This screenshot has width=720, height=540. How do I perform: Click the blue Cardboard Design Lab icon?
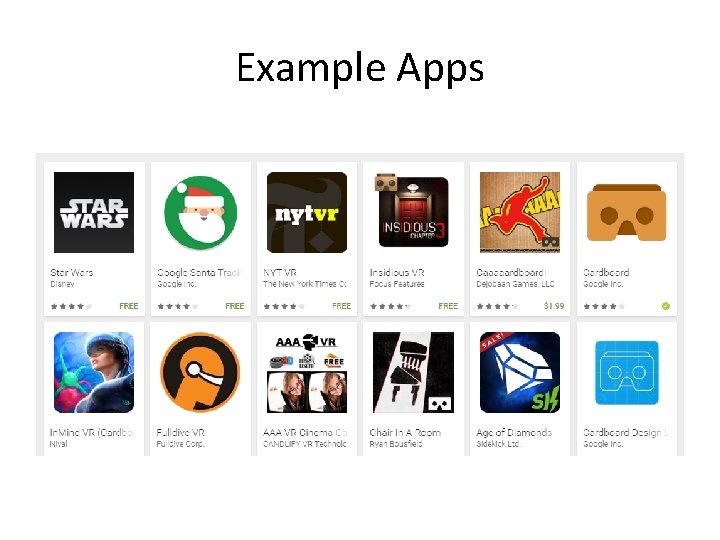tap(626, 372)
